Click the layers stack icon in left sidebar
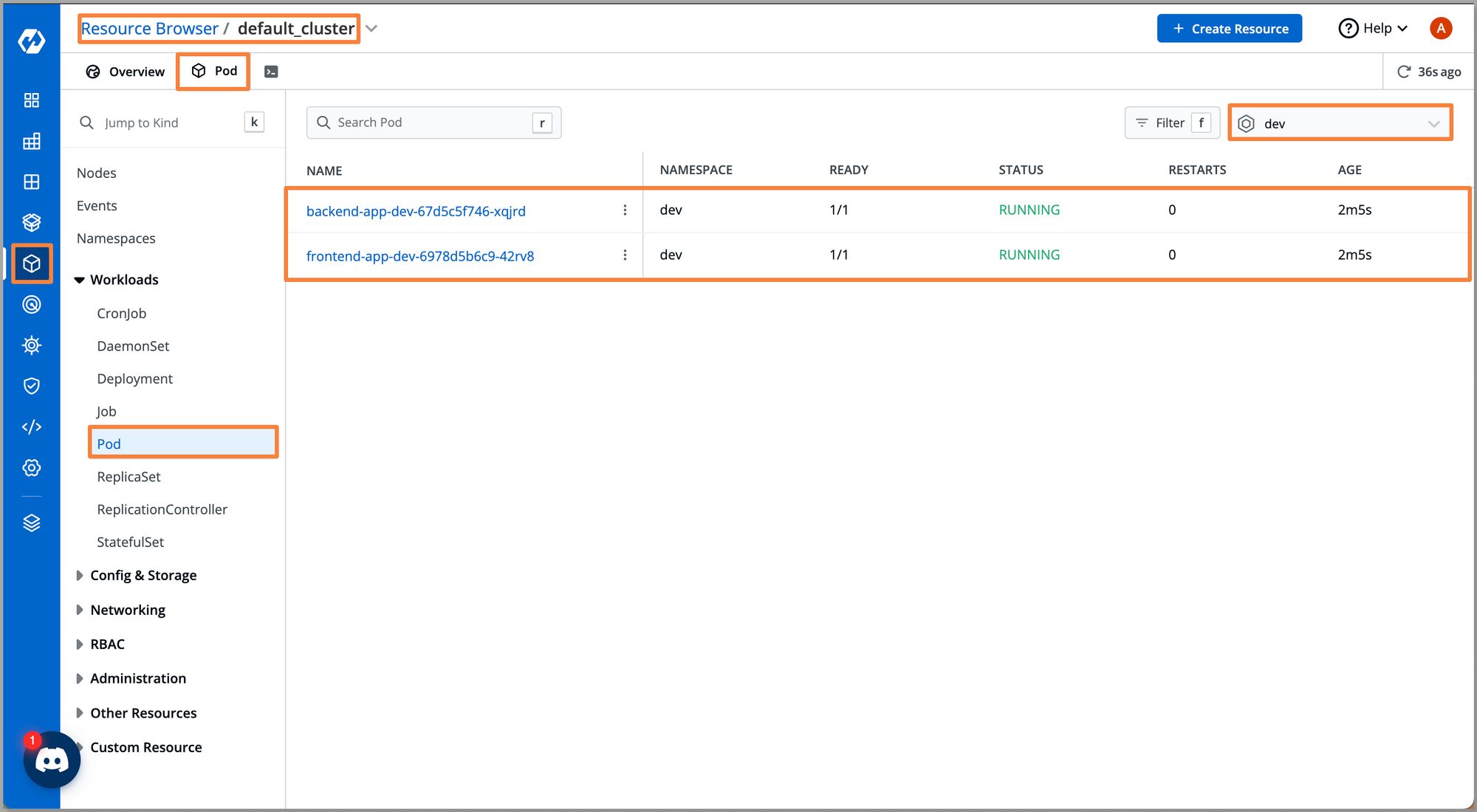Viewport: 1477px width, 812px height. pos(31,522)
